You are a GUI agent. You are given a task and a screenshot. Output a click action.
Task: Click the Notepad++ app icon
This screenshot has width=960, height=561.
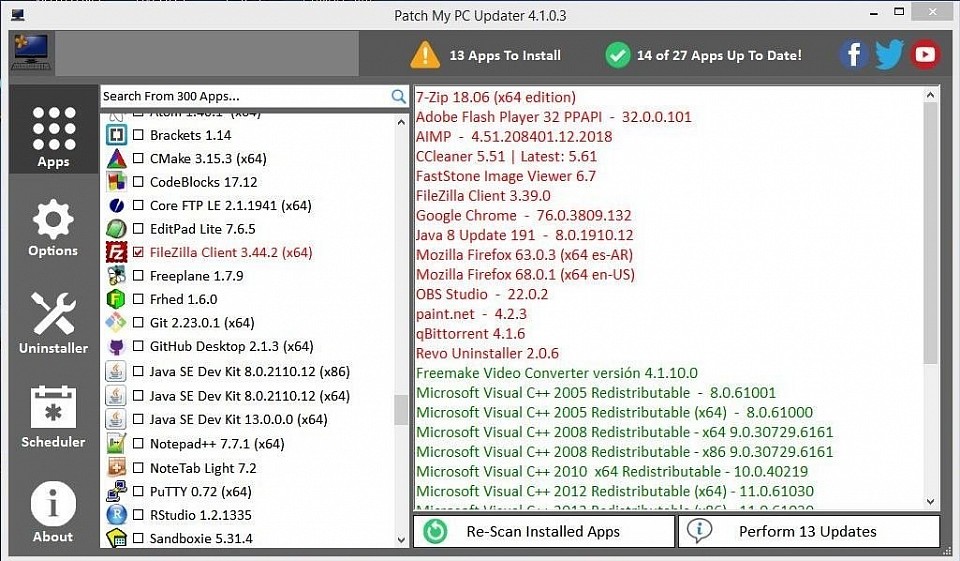click(x=116, y=444)
